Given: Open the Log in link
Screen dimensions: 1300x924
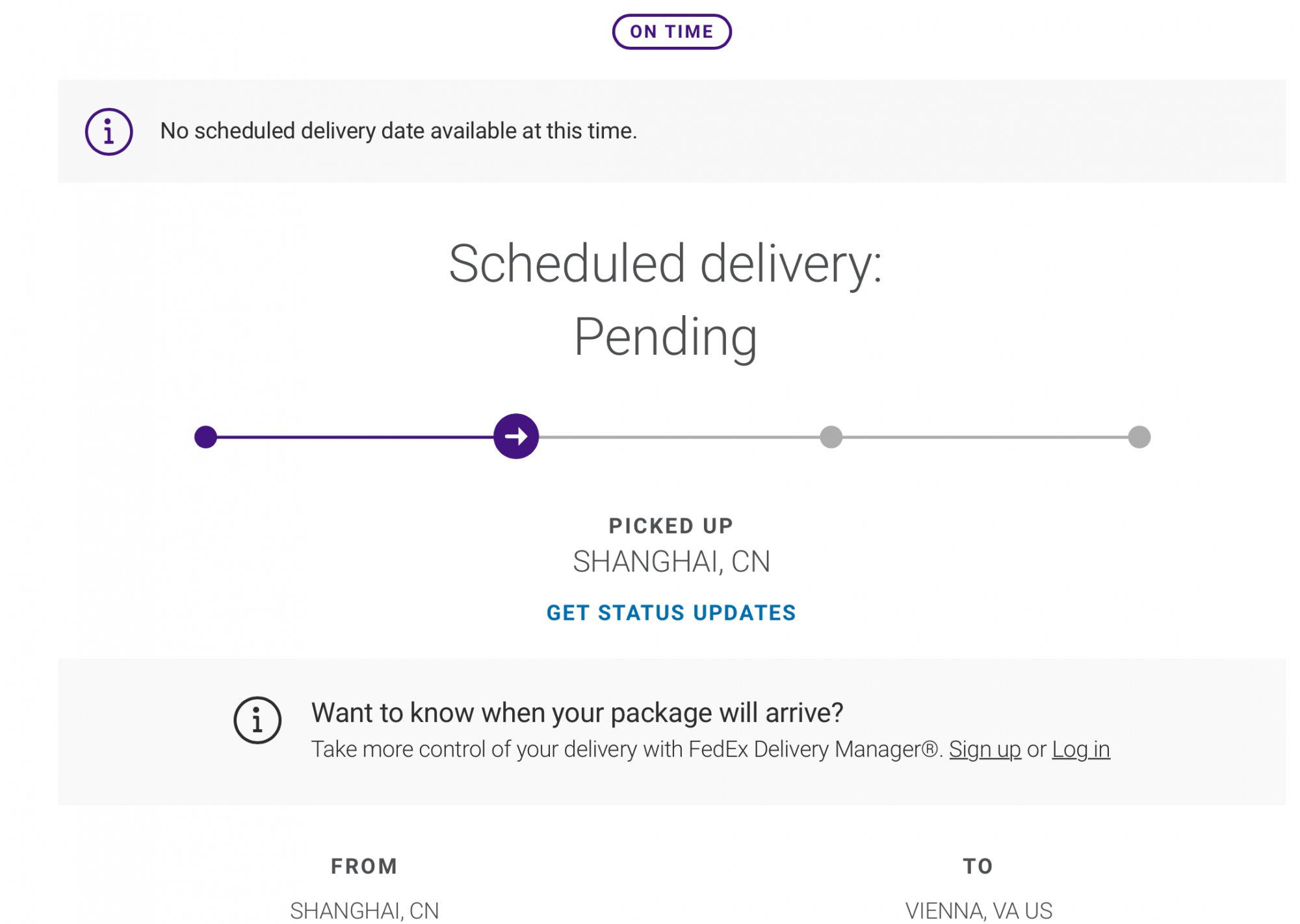Looking at the screenshot, I should click(x=1081, y=749).
